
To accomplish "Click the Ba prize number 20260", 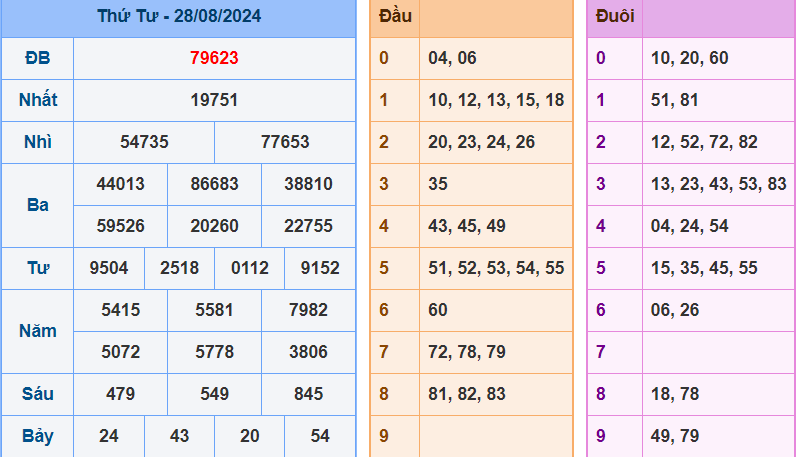I will pos(214,226).
